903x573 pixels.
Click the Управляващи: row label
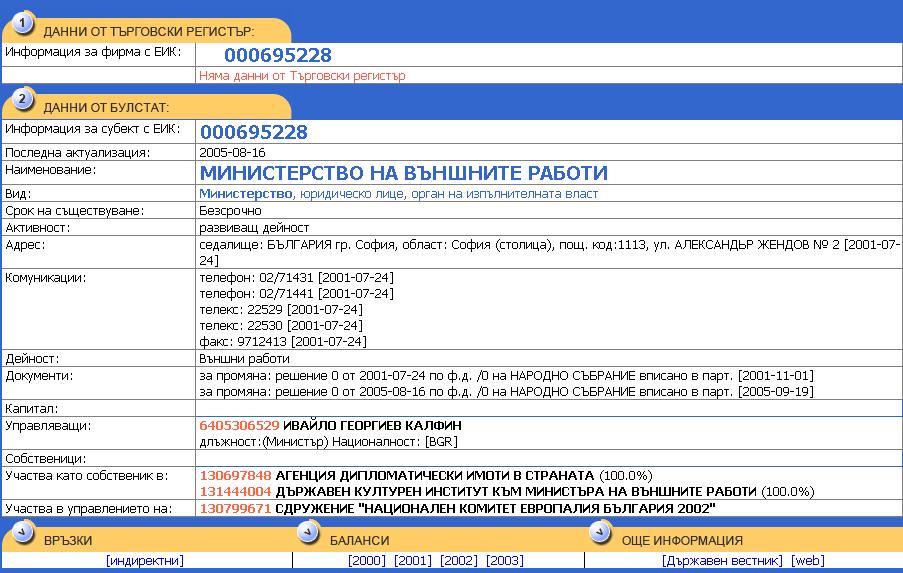(48, 426)
